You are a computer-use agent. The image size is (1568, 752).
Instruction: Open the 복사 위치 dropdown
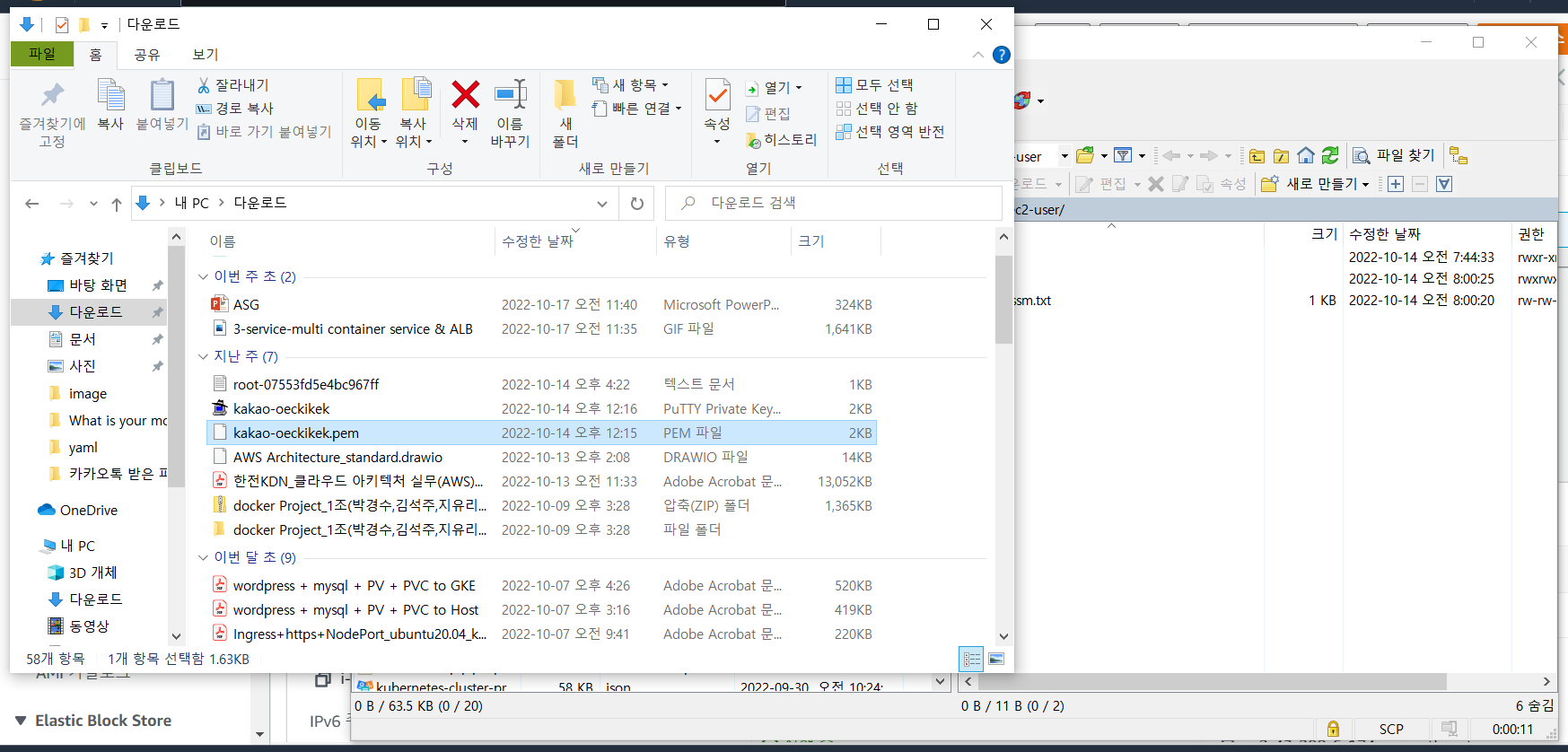click(413, 142)
